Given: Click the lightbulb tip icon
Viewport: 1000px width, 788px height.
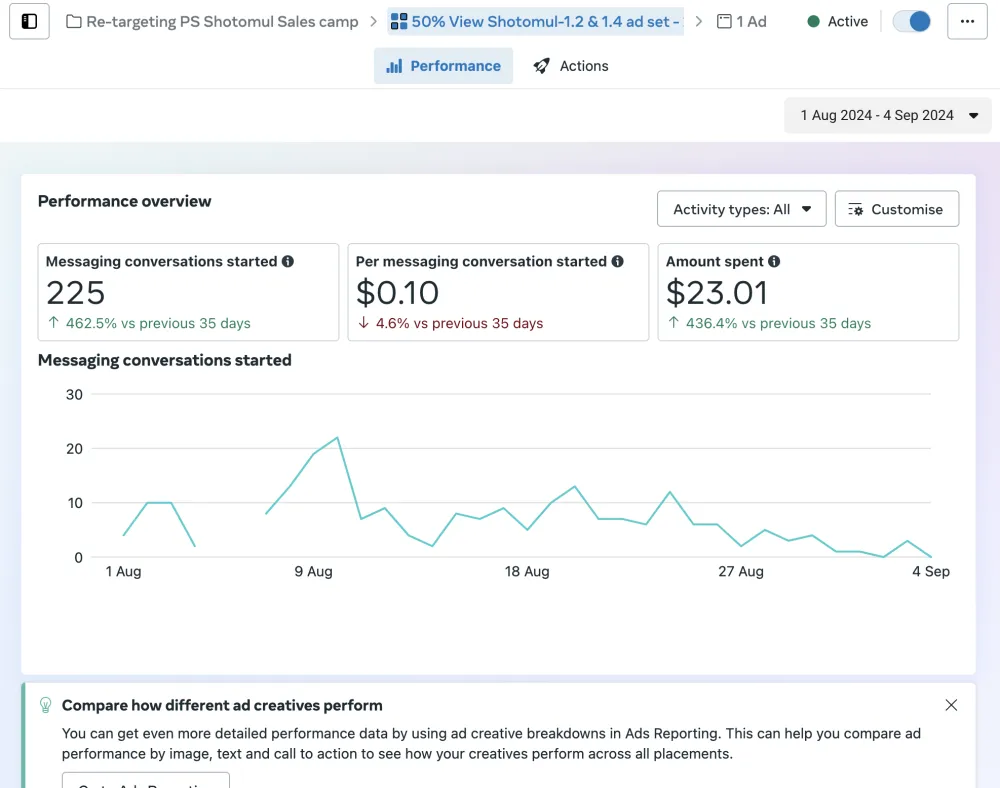Looking at the screenshot, I should (45, 705).
